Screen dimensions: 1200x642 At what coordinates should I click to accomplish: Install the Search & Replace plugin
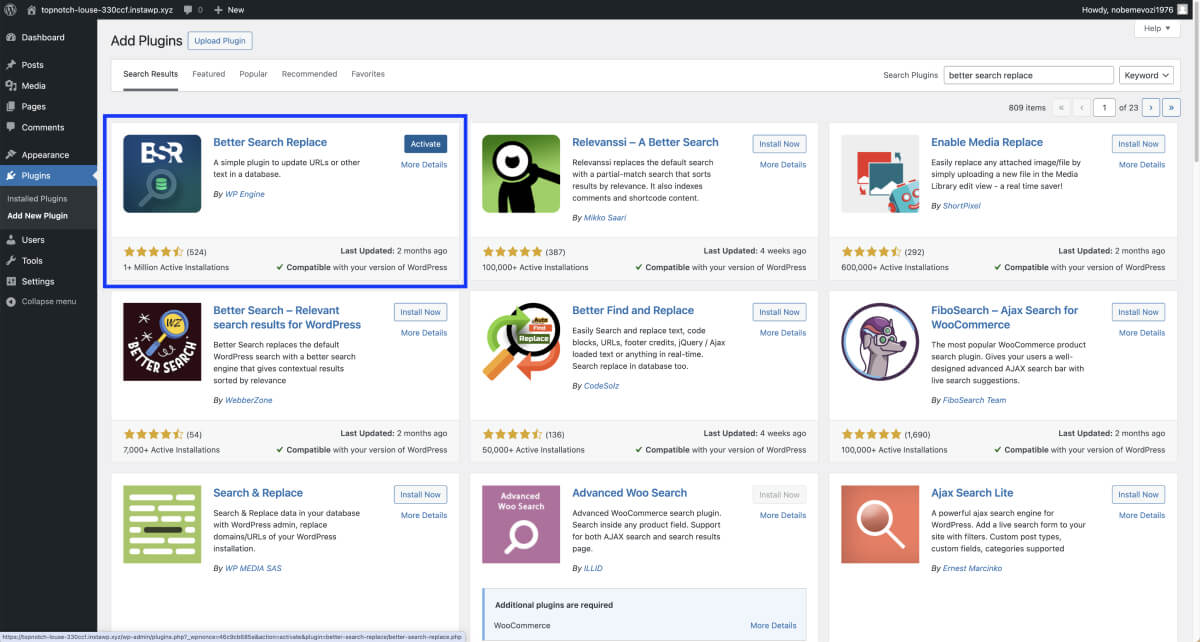(x=420, y=494)
